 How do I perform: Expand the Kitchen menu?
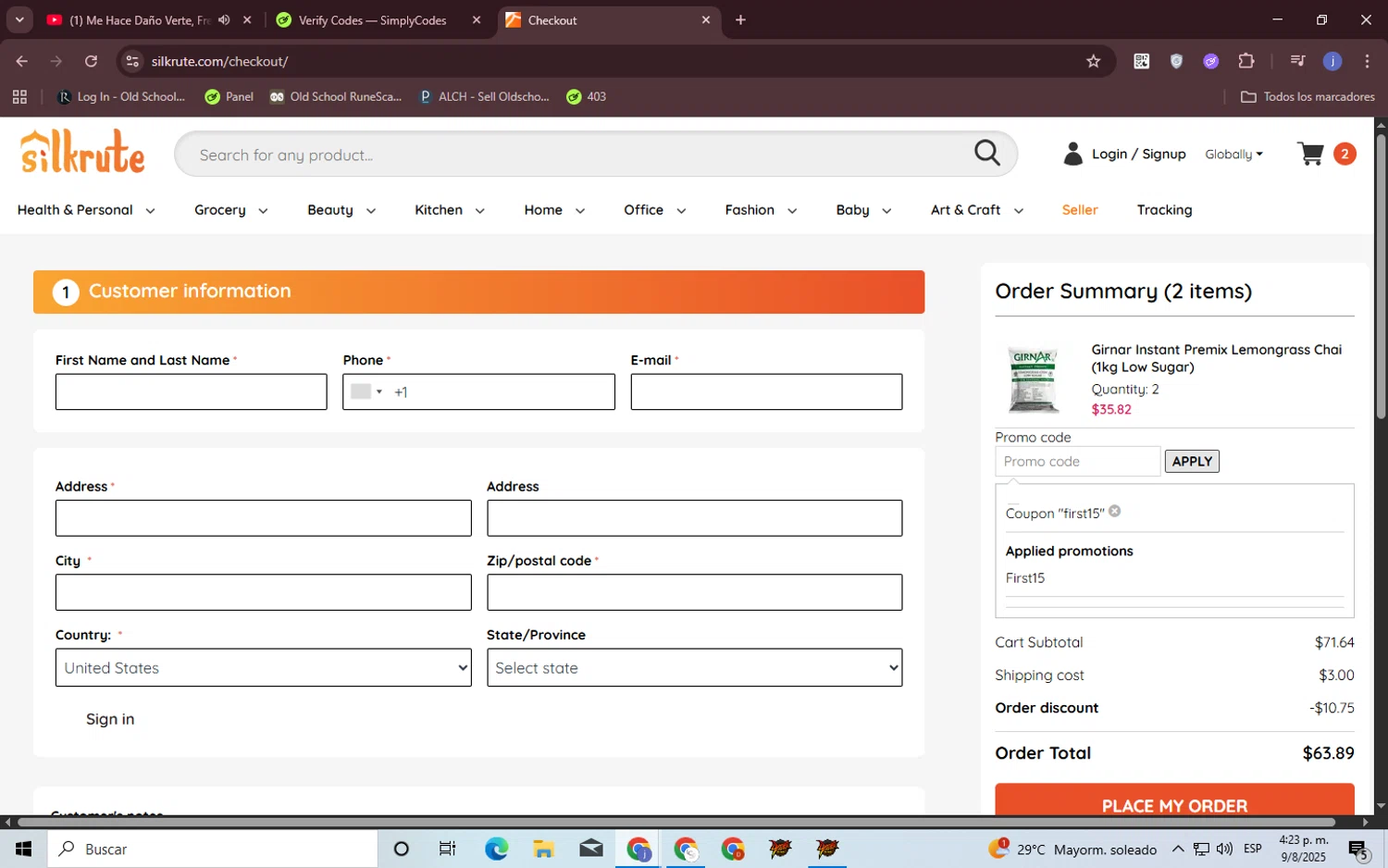click(449, 210)
